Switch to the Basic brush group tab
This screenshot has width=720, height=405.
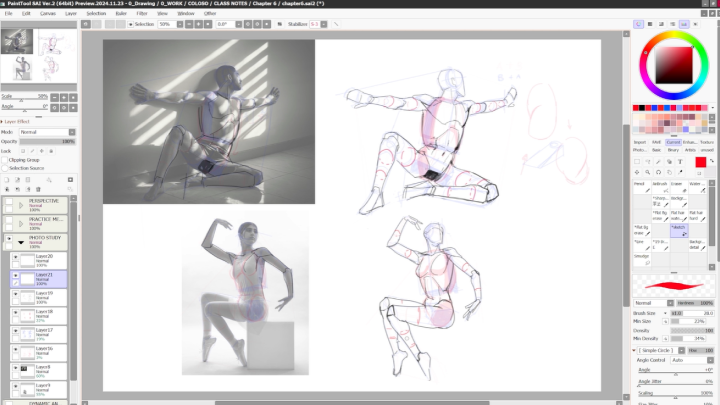(657, 150)
